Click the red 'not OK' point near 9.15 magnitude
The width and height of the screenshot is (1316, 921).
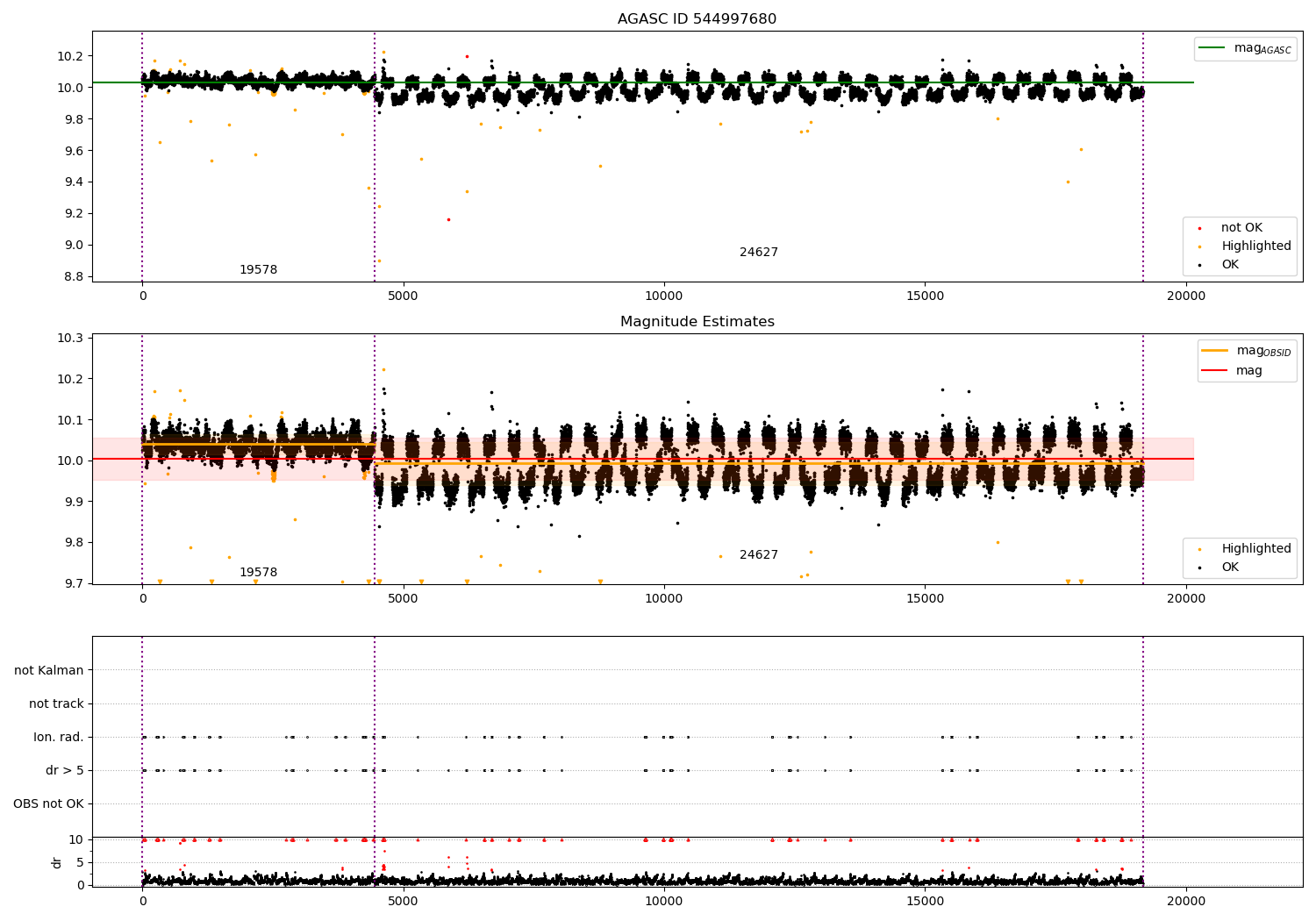click(448, 219)
